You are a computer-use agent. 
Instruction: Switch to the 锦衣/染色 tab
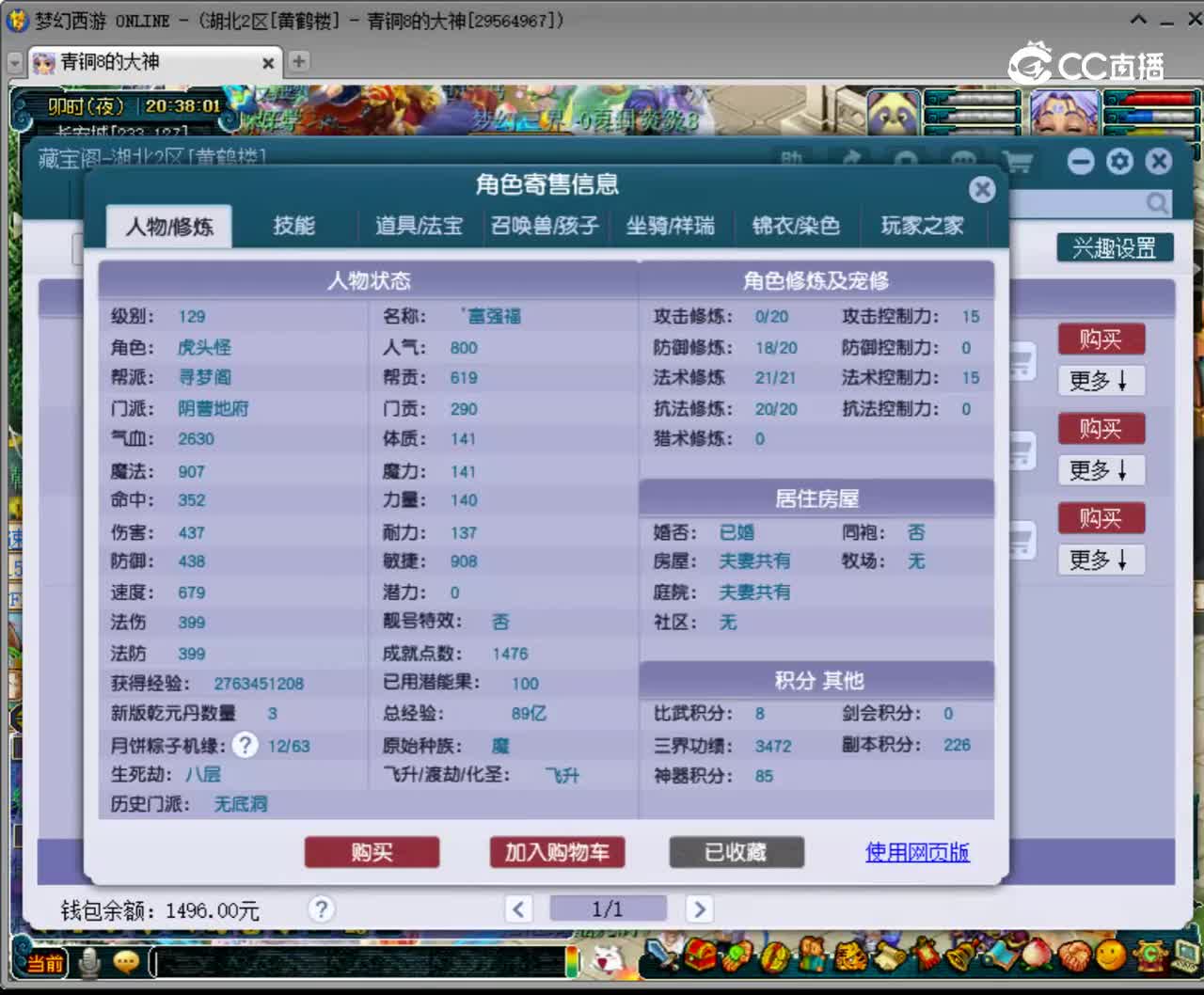click(x=796, y=226)
